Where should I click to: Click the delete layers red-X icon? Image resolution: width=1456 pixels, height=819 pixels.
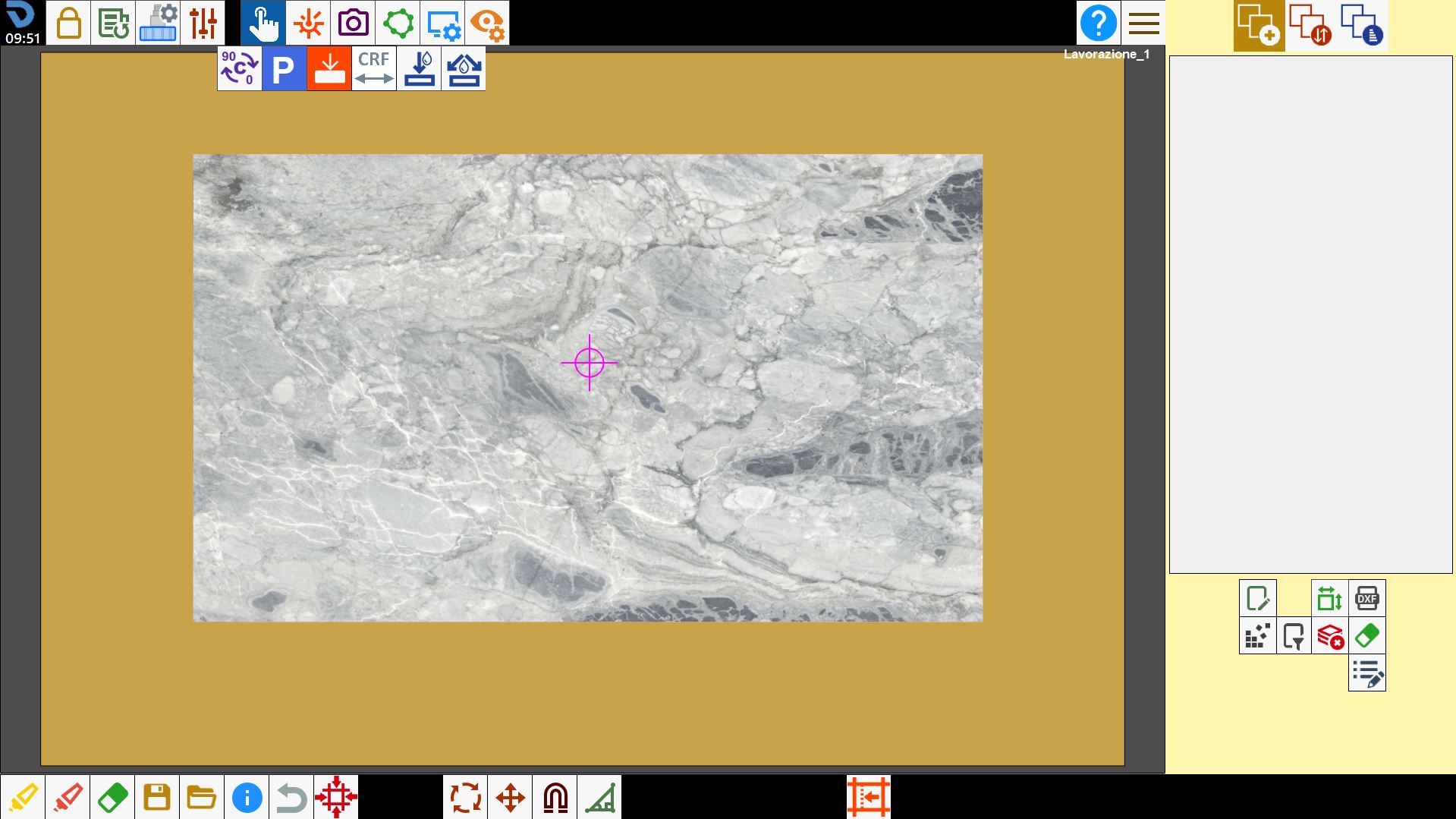1330,635
